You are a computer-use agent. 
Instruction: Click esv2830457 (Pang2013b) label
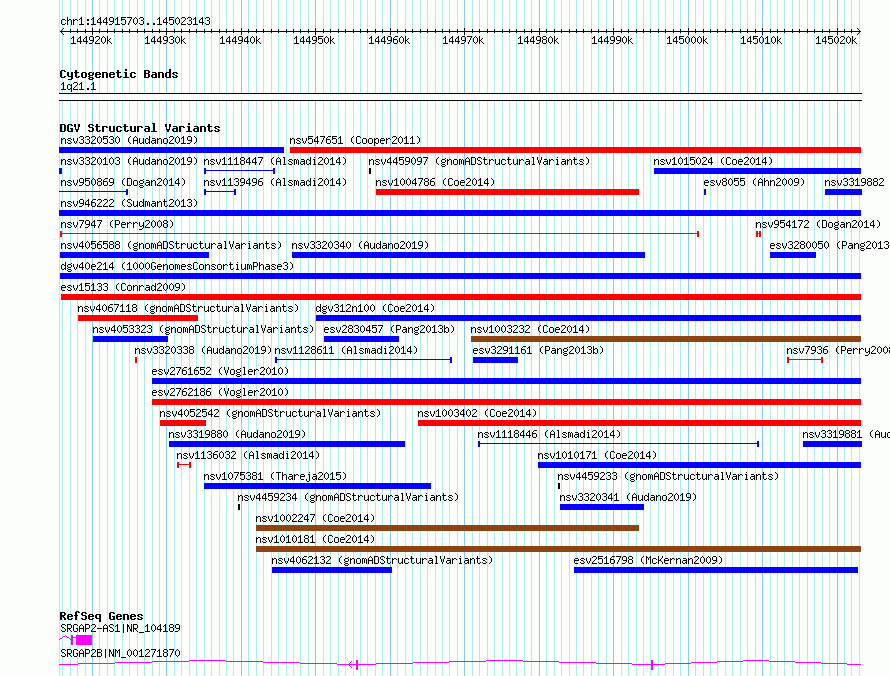tap(389, 329)
